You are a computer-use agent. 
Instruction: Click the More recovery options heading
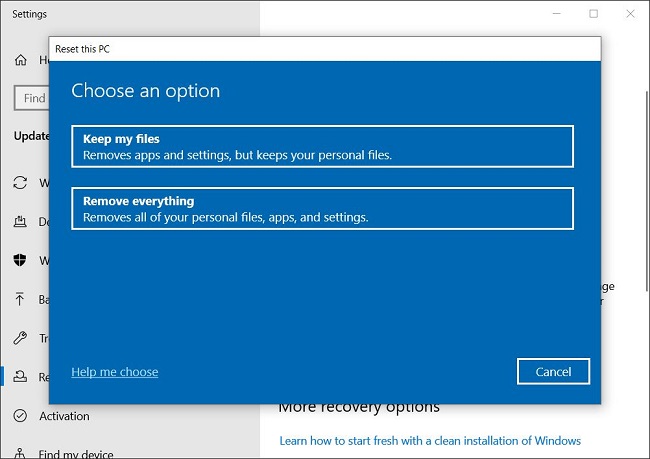coord(359,407)
